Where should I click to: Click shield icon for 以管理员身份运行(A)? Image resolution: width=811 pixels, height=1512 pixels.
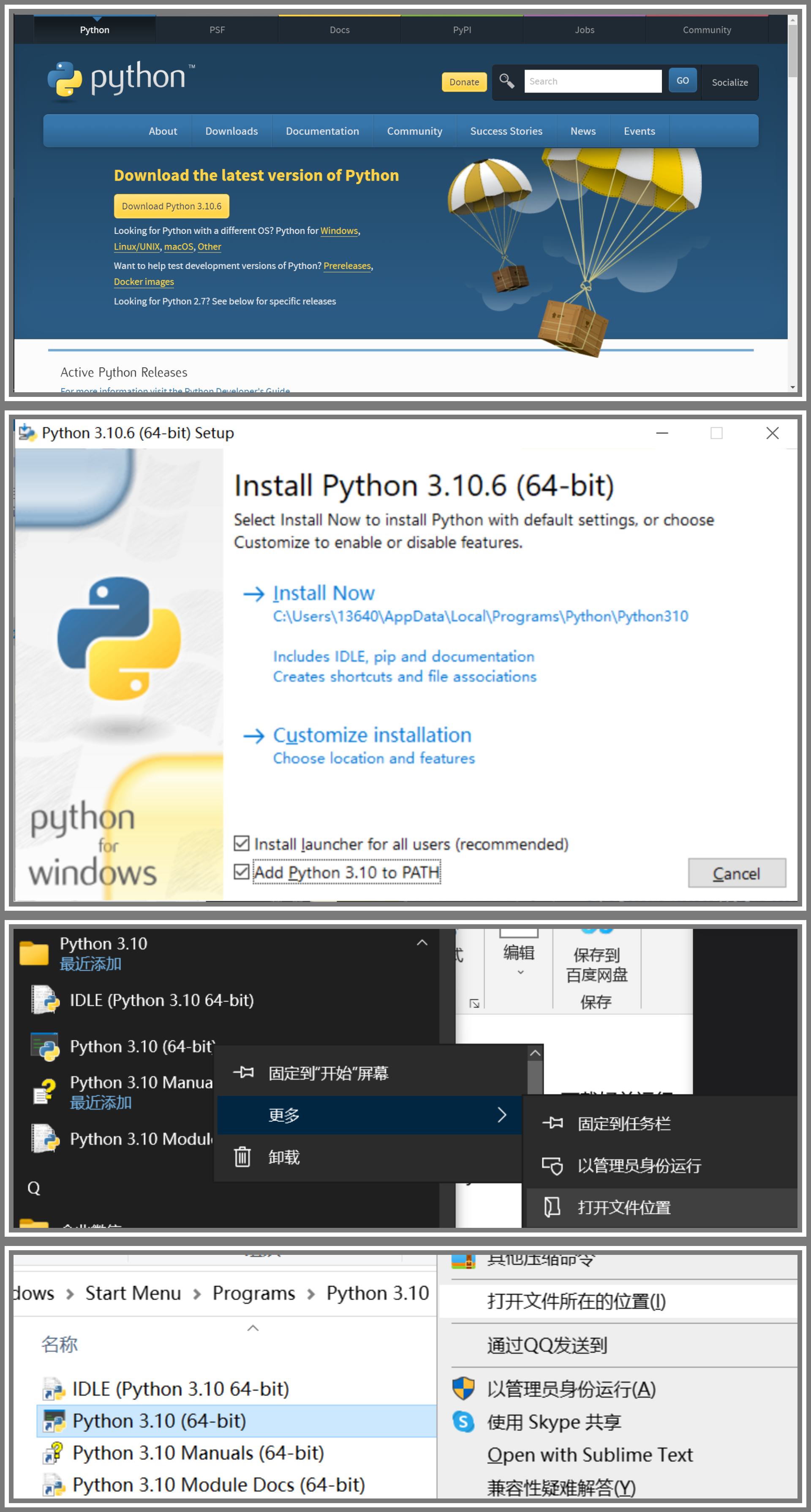click(x=463, y=1388)
